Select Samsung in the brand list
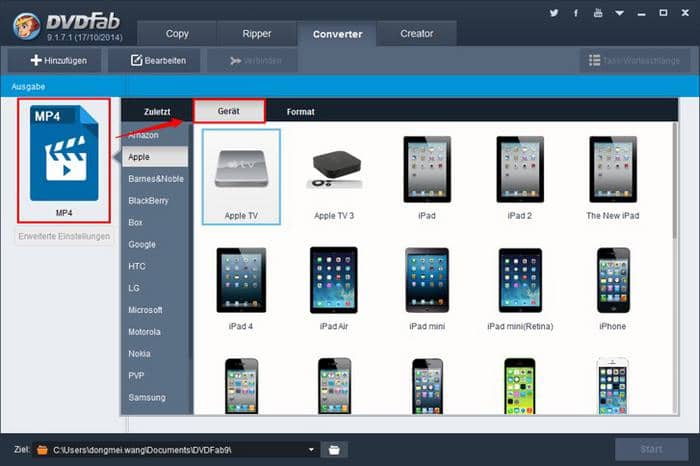 tap(147, 397)
